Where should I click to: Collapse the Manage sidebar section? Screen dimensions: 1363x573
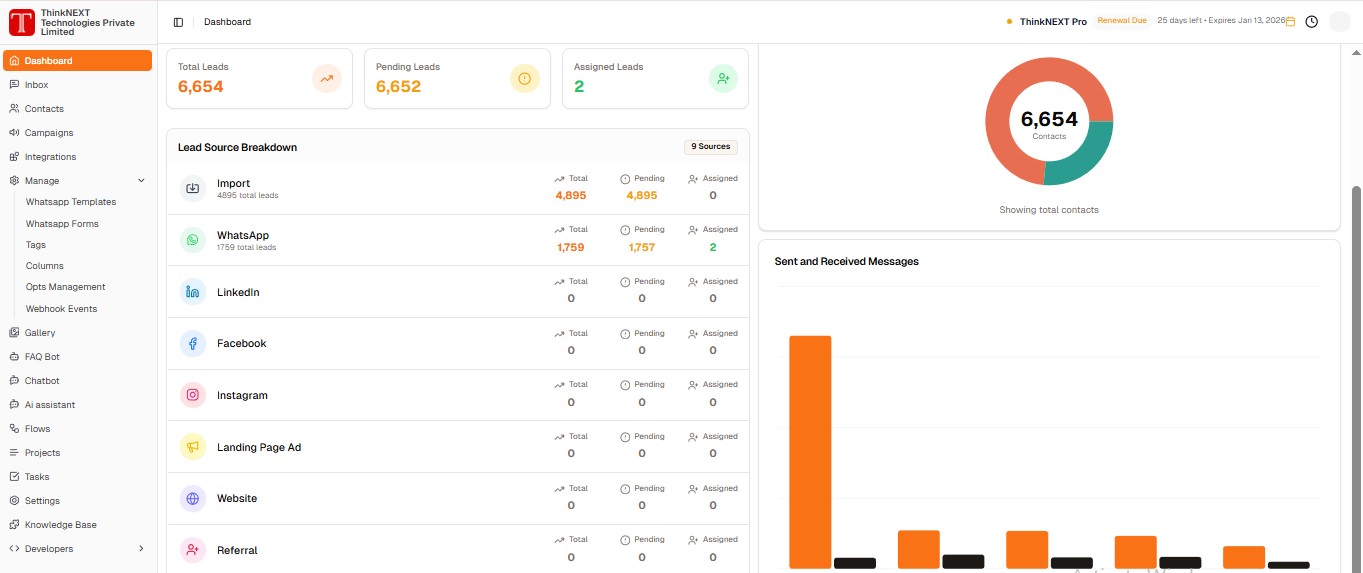coord(141,181)
